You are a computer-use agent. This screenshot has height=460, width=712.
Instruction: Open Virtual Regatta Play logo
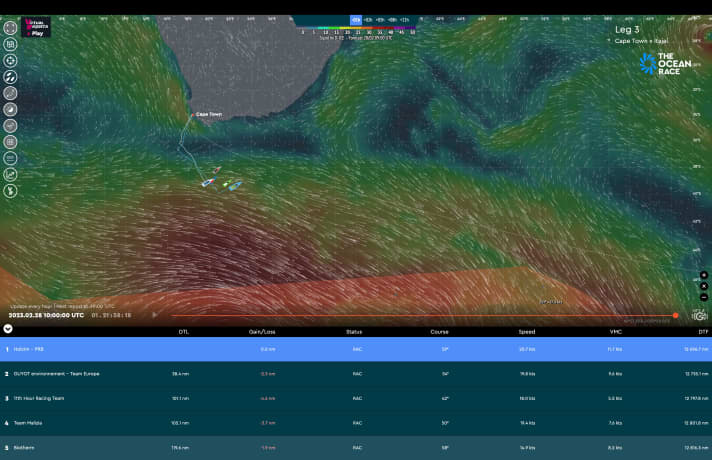36,27
